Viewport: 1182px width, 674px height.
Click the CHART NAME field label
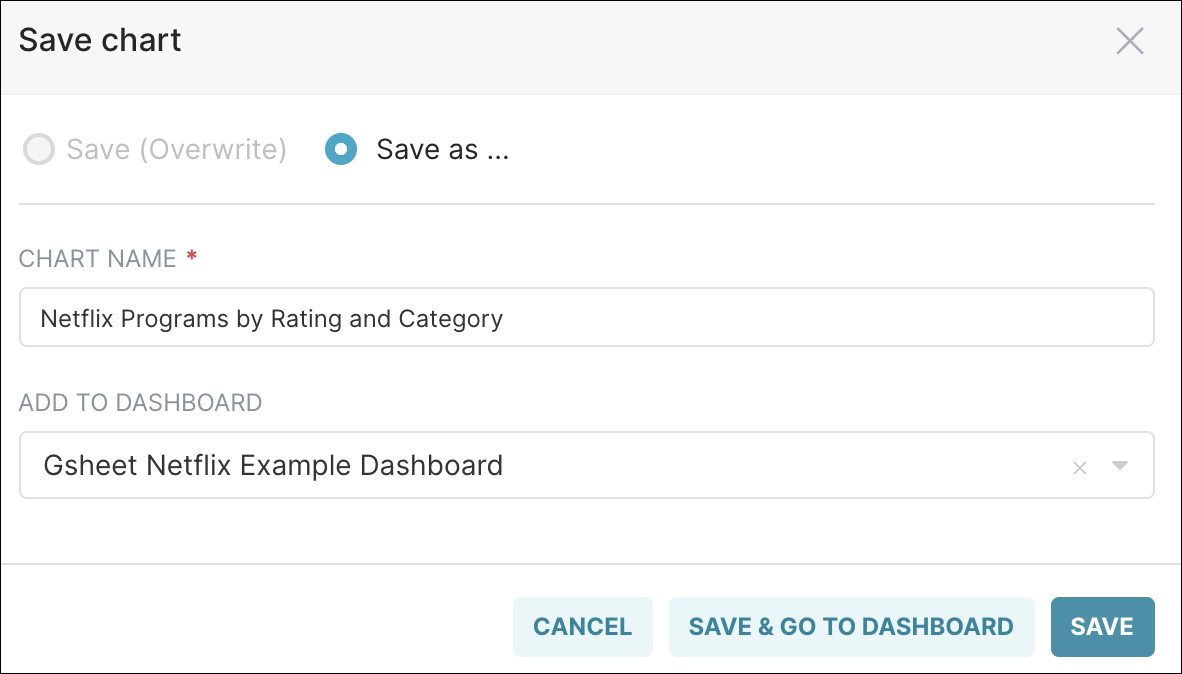(x=99, y=258)
